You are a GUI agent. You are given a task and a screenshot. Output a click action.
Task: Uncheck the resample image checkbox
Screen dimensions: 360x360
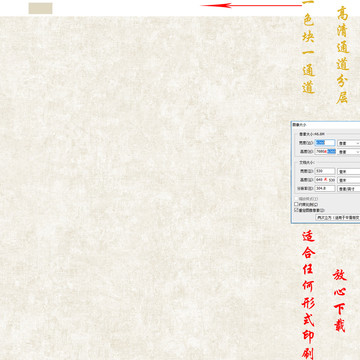click(296, 210)
